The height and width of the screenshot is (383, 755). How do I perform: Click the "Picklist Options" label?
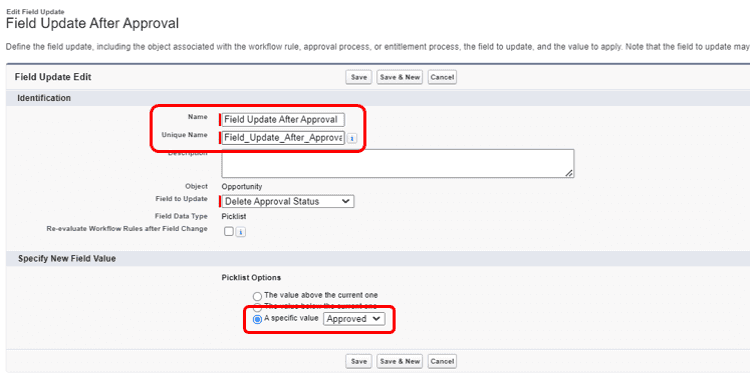[251, 277]
